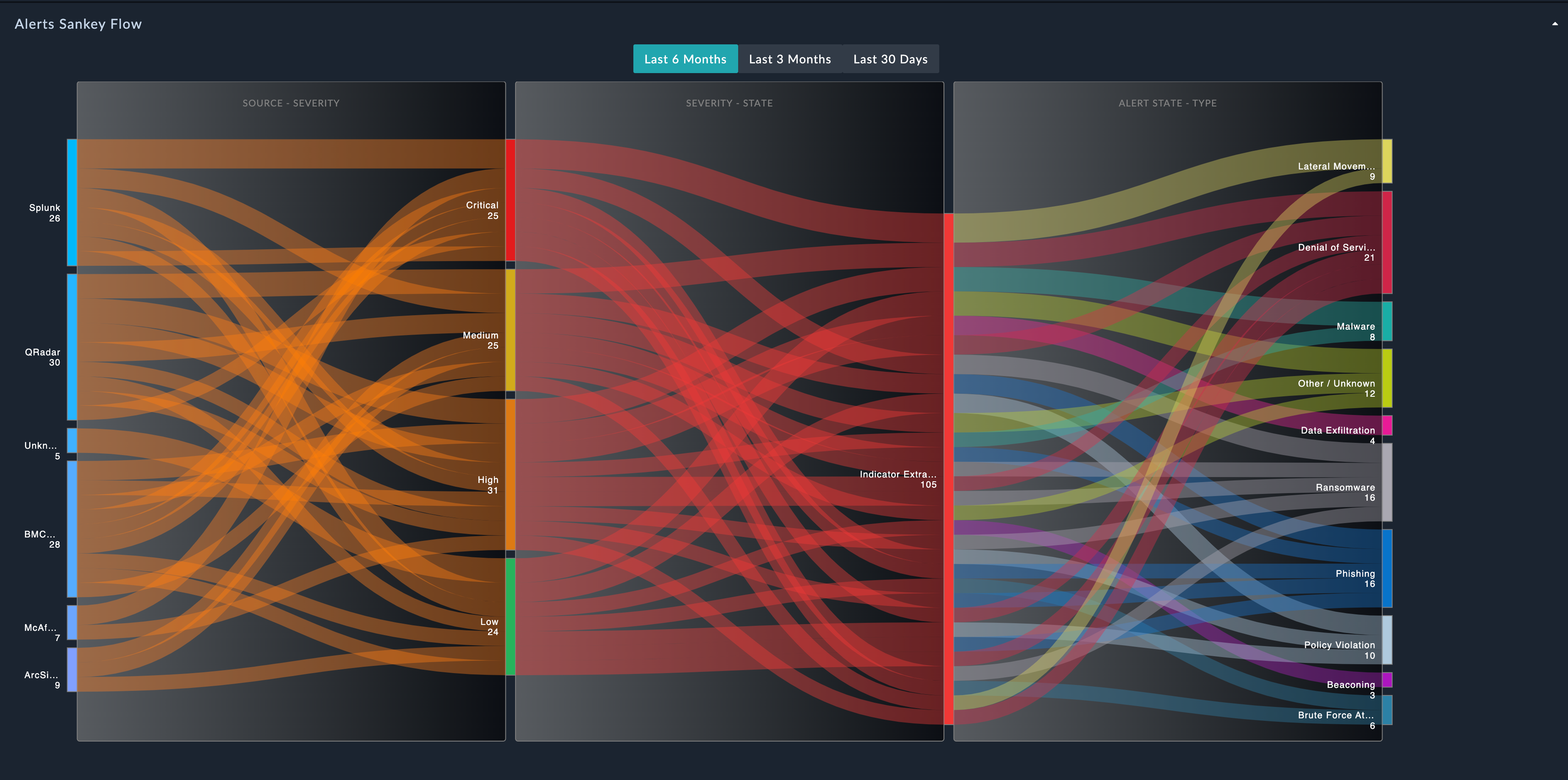This screenshot has height=780, width=1568.
Task: Click the Brute Force Attack node
Action: (1387, 710)
